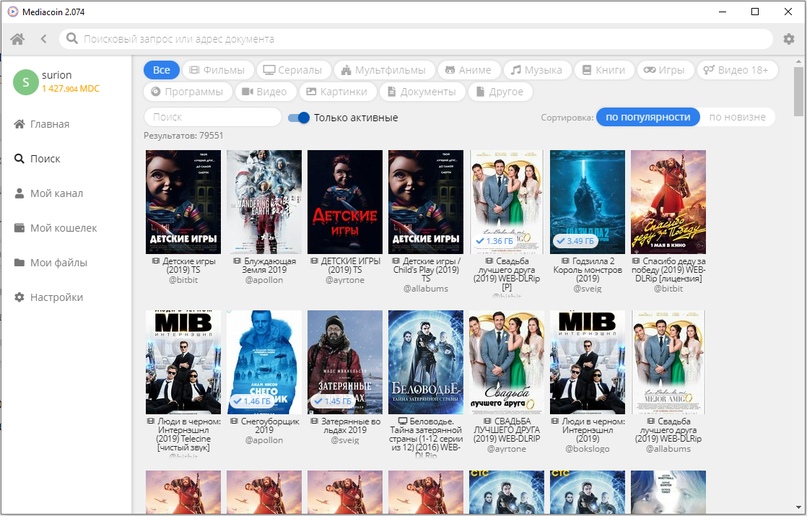Open the @apollon channel link under Блуждающая Земля
This screenshot has height=516, width=807.
click(x=264, y=282)
